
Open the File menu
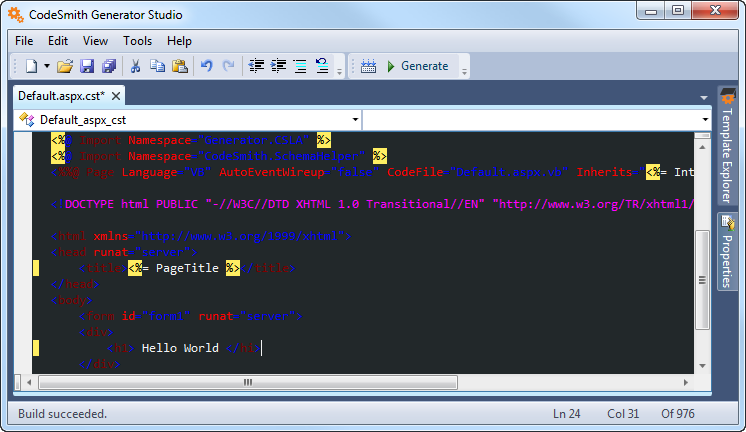point(24,41)
